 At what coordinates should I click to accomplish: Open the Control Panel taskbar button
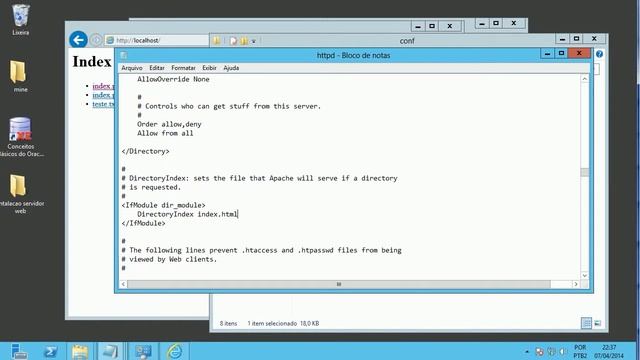click(143, 351)
